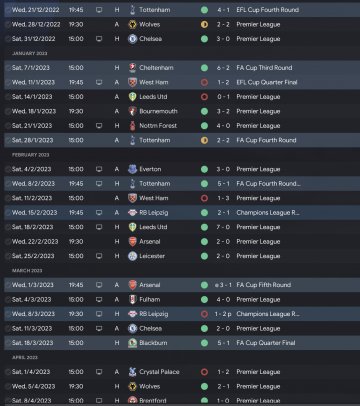Click the Everton crest icon
Screen dimensions: 360x406
133,169
